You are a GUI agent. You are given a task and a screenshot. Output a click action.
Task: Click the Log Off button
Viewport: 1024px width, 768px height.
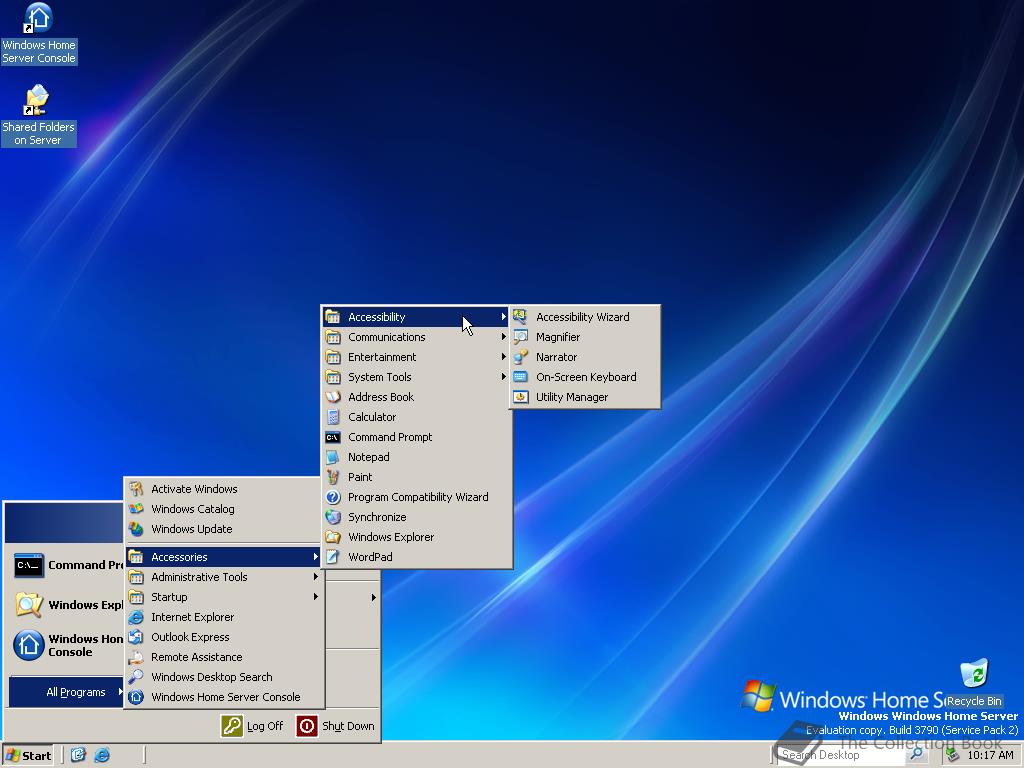click(252, 726)
